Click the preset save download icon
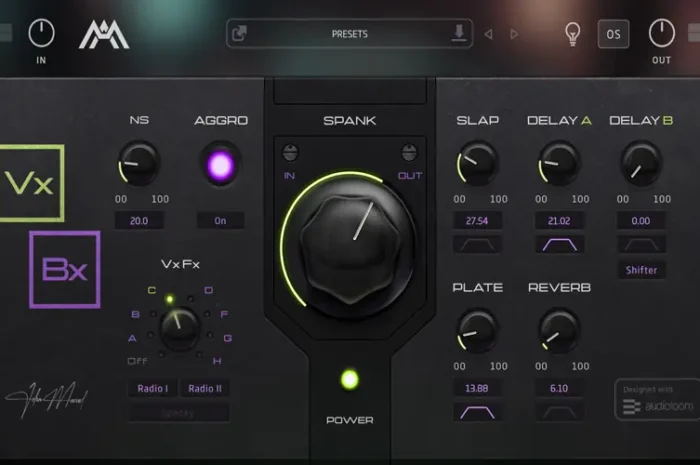This screenshot has width=700, height=465. [458, 33]
